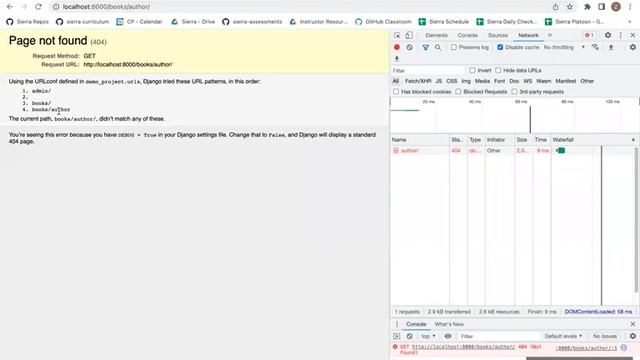640x360 pixels.
Task: Click the No Issues button
Action: click(604, 336)
